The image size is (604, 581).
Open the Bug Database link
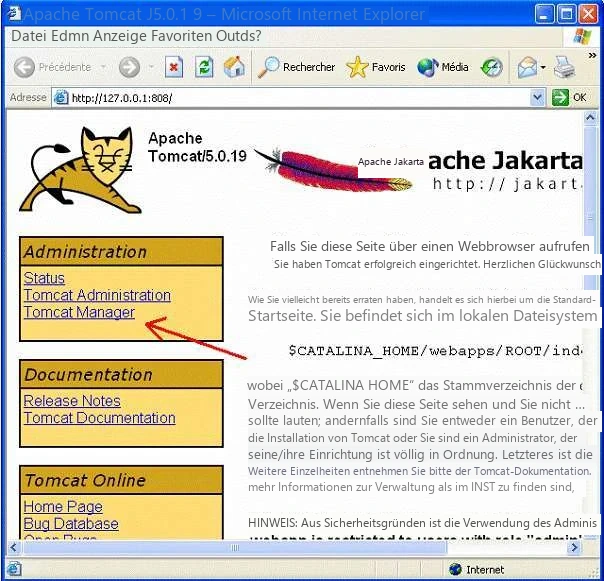point(71,524)
